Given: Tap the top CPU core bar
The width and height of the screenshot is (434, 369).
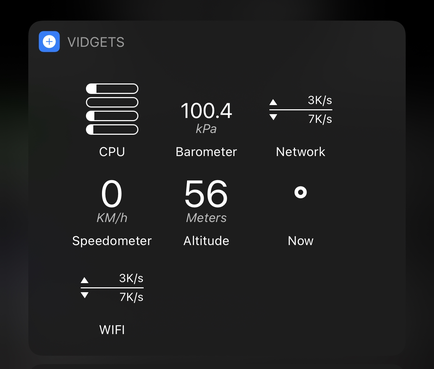Looking at the screenshot, I should point(112,88).
